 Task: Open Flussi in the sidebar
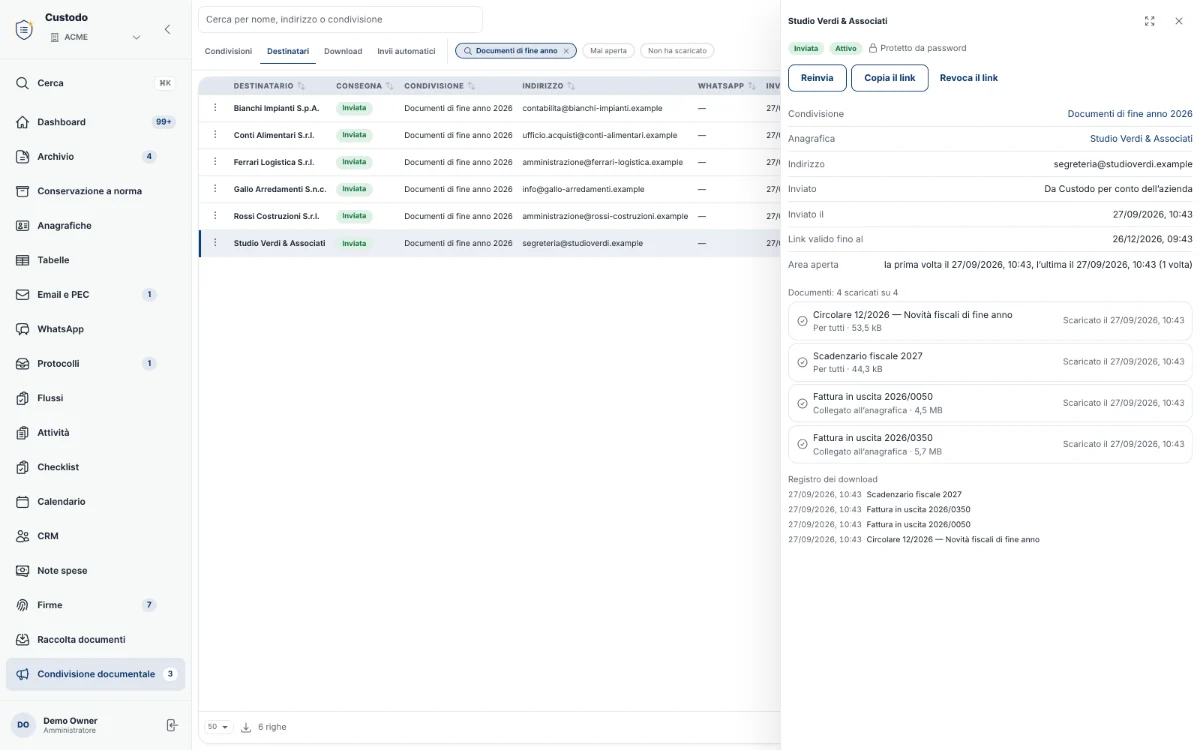click(95, 398)
